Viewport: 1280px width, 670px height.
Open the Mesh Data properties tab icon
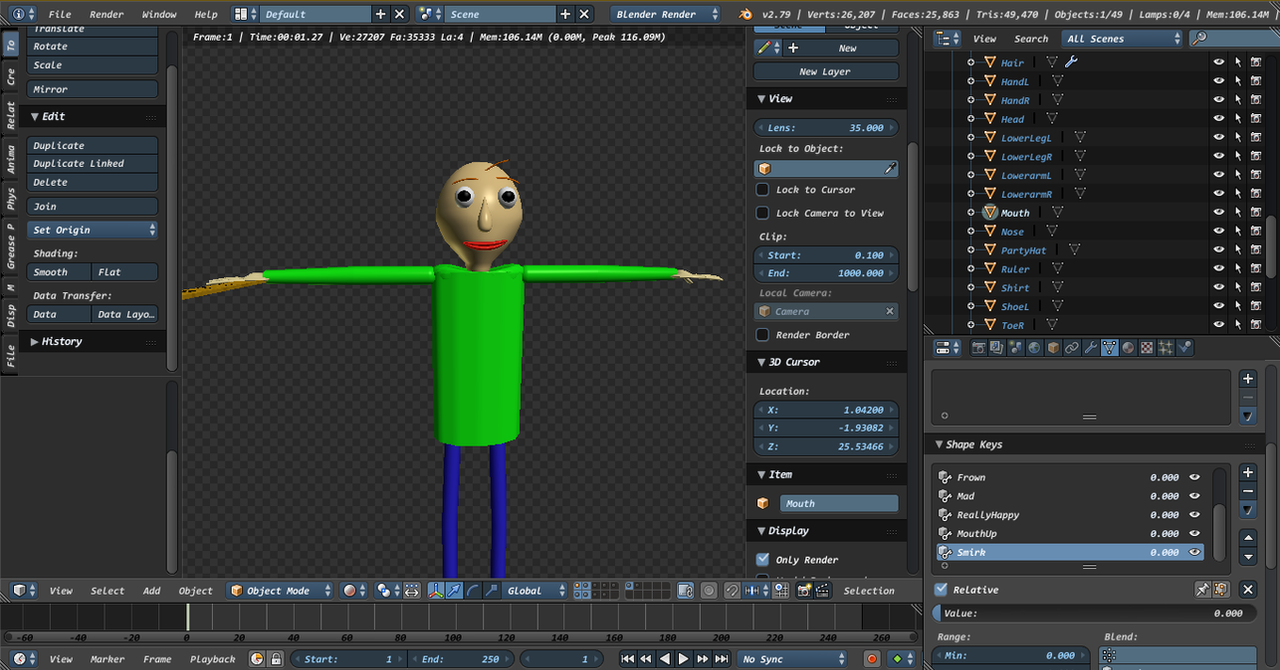tap(1110, 348)
